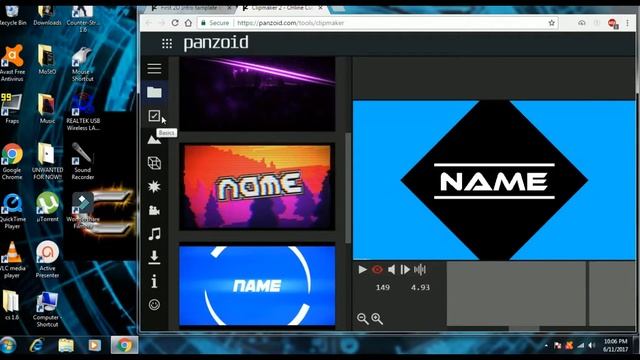Open Chrome three-dot menu
The image size is (640, 360).
click(627, 23)
